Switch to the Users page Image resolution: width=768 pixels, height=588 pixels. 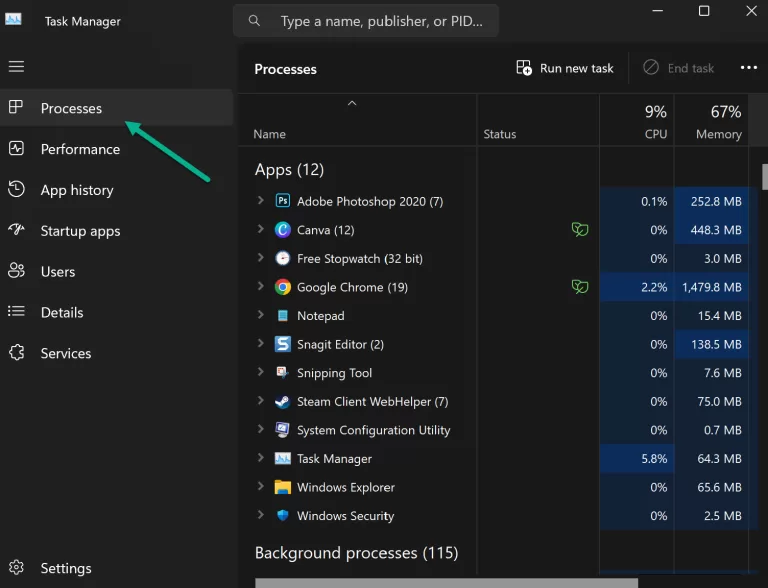[x=116, y=271]
